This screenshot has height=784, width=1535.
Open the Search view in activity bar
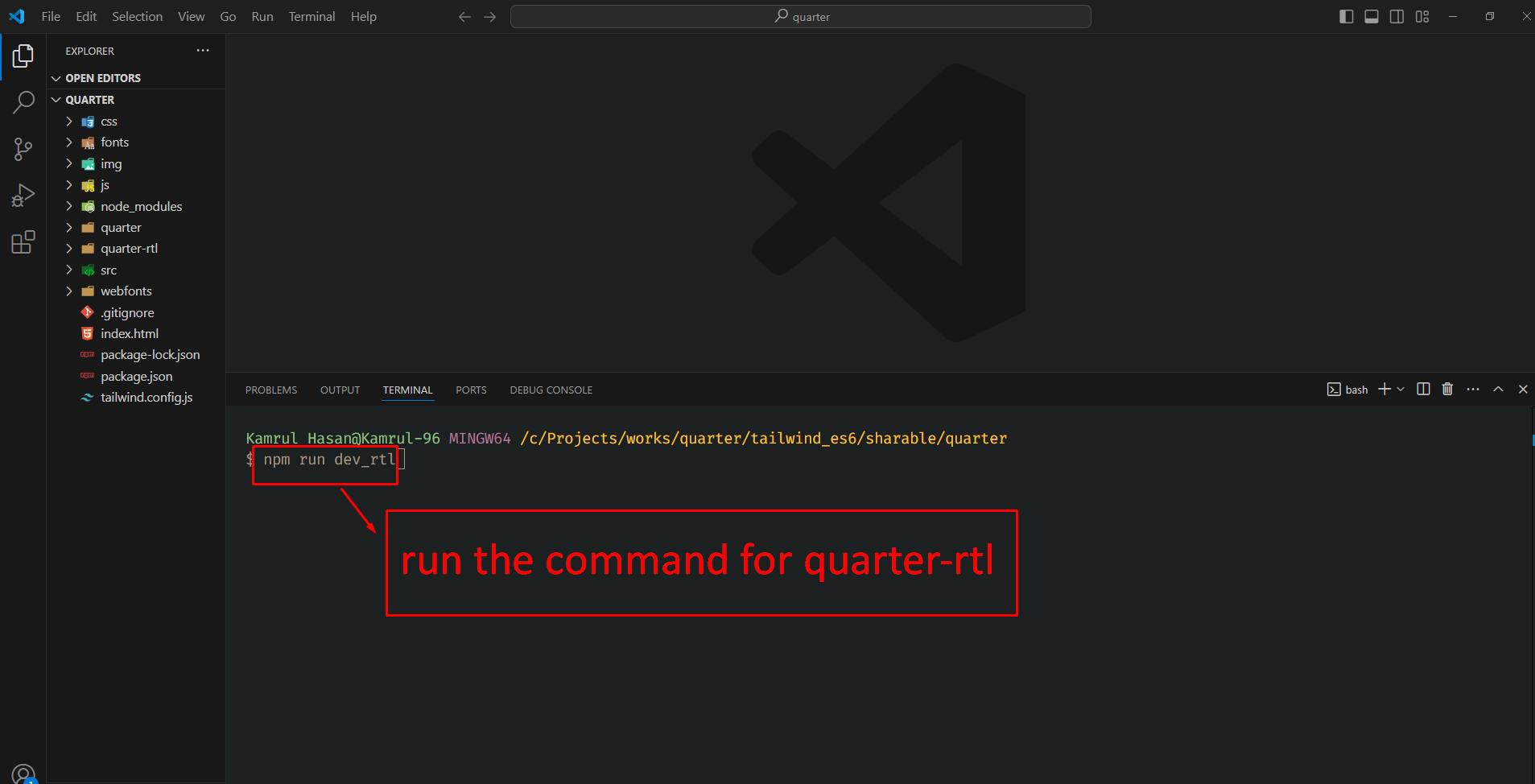23,102
